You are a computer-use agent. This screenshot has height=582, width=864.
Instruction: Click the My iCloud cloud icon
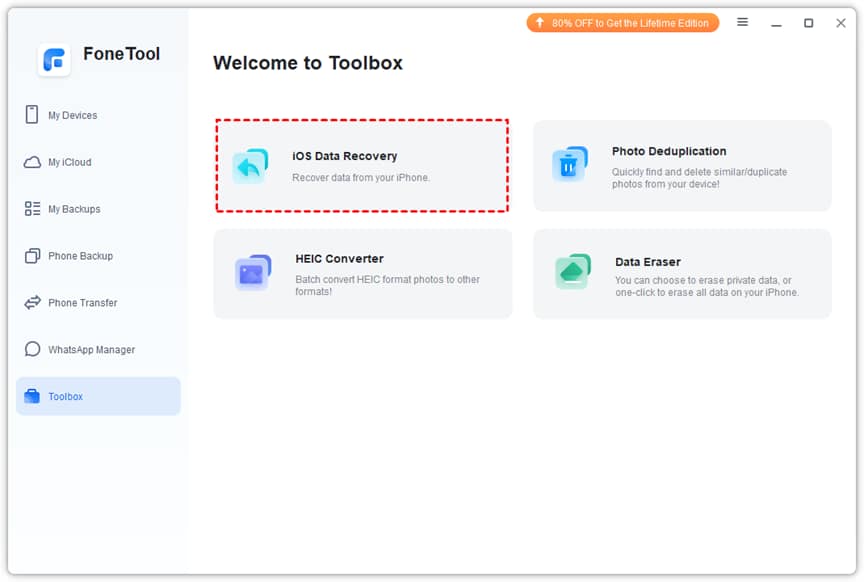[32, 162]
